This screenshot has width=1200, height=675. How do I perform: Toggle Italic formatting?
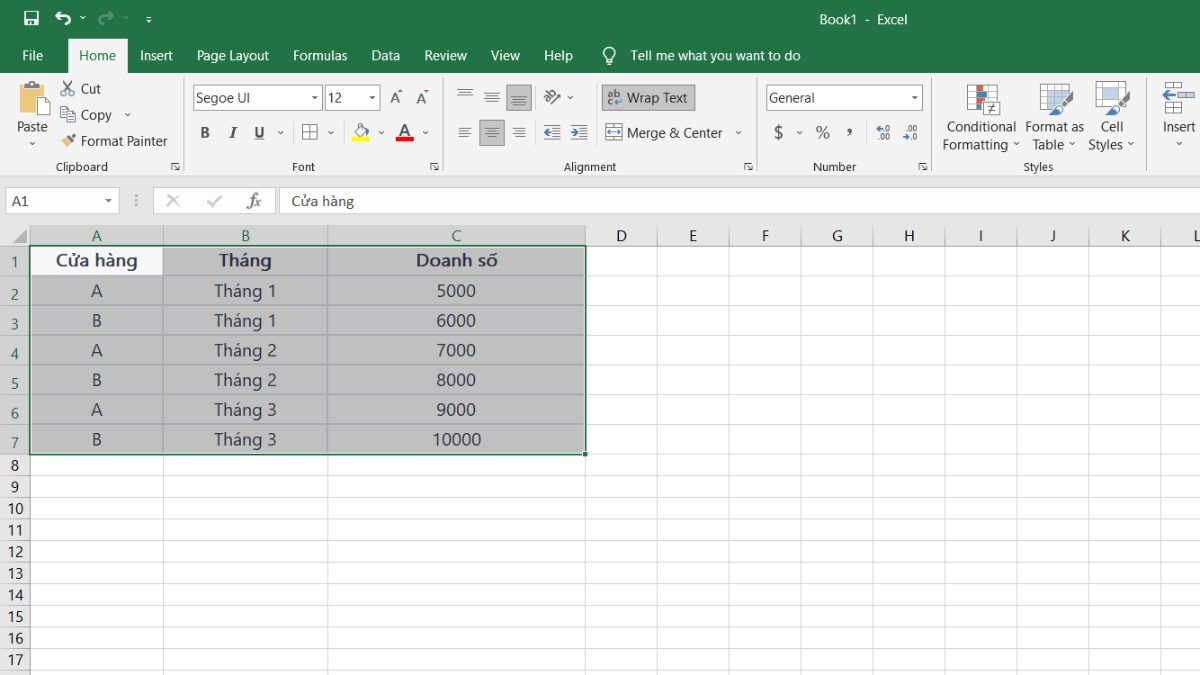(x=232, y=133)
